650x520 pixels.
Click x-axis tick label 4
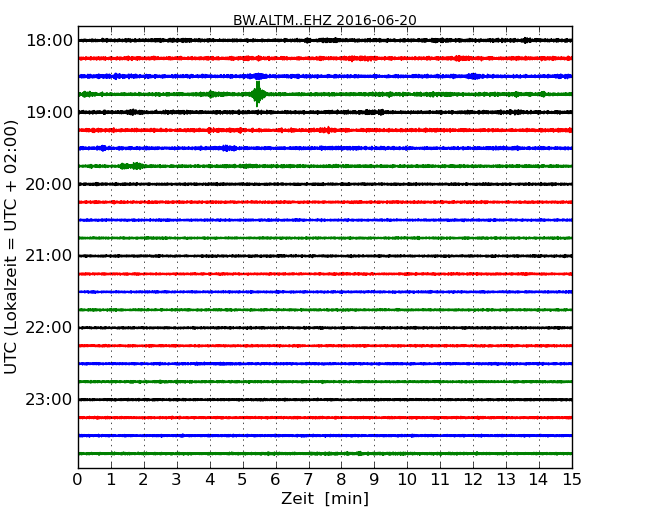210,480
